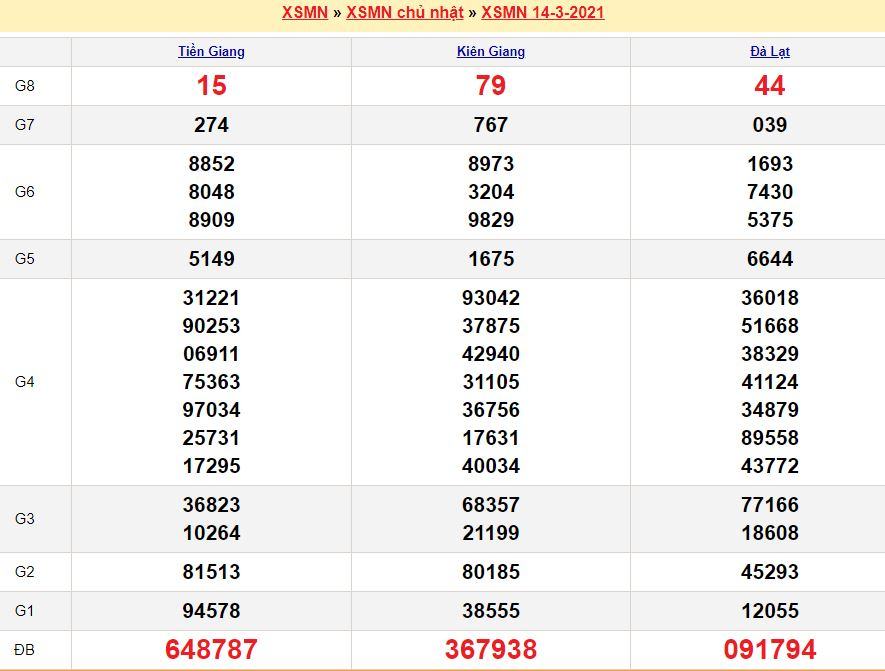Select G5 number 6644
This screenshot has width=885, height=671.
pos(770,259)
